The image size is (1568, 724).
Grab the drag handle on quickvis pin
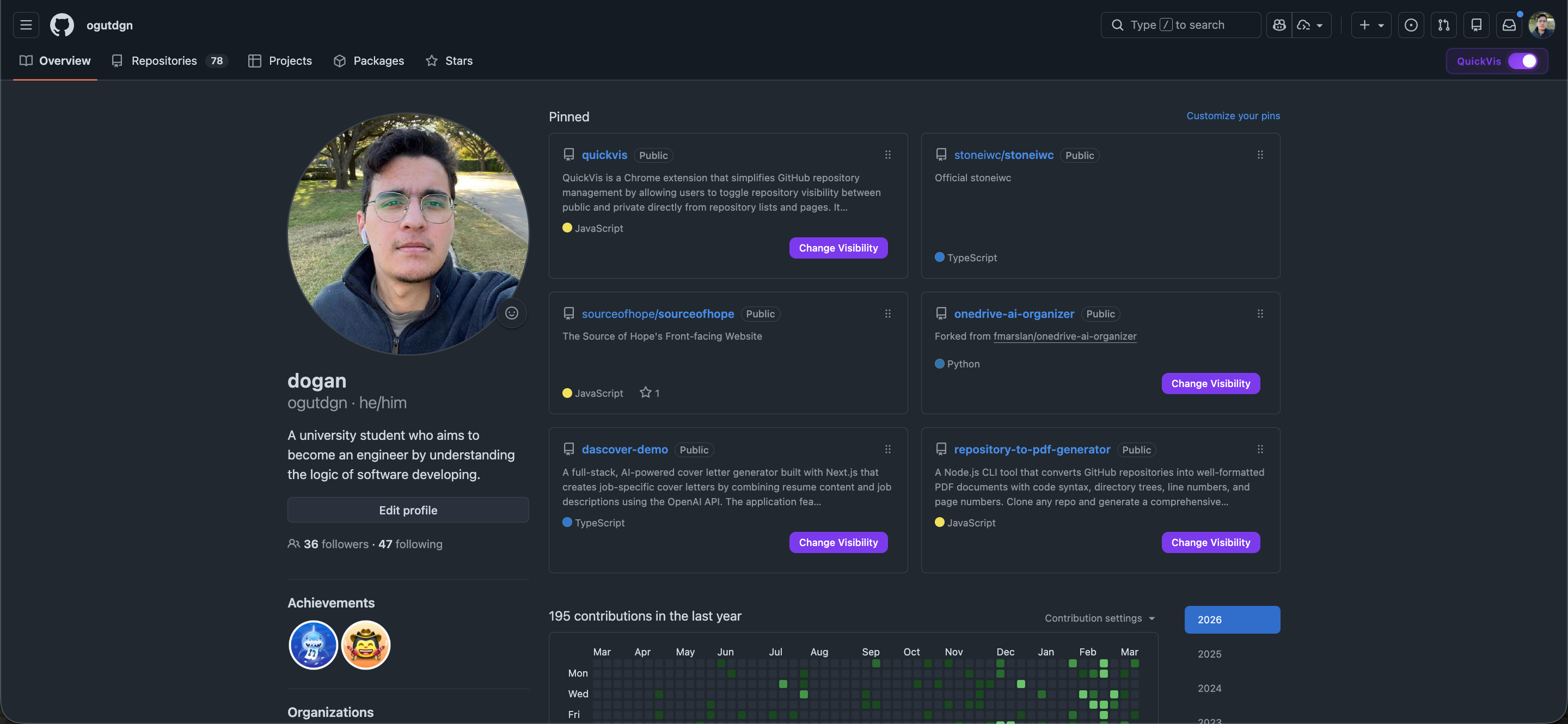pos(887,155)
